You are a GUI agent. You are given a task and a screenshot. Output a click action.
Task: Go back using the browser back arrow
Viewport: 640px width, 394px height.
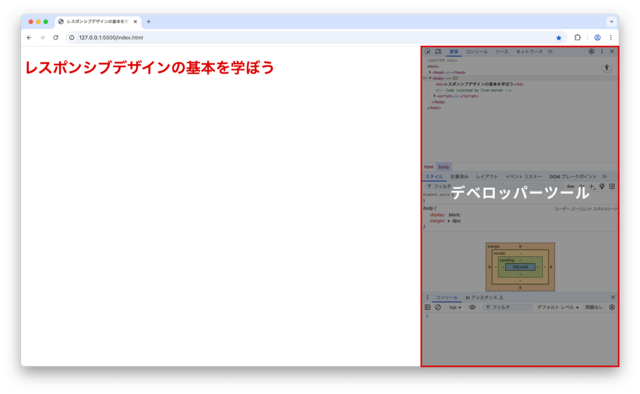tap(29, 38)
